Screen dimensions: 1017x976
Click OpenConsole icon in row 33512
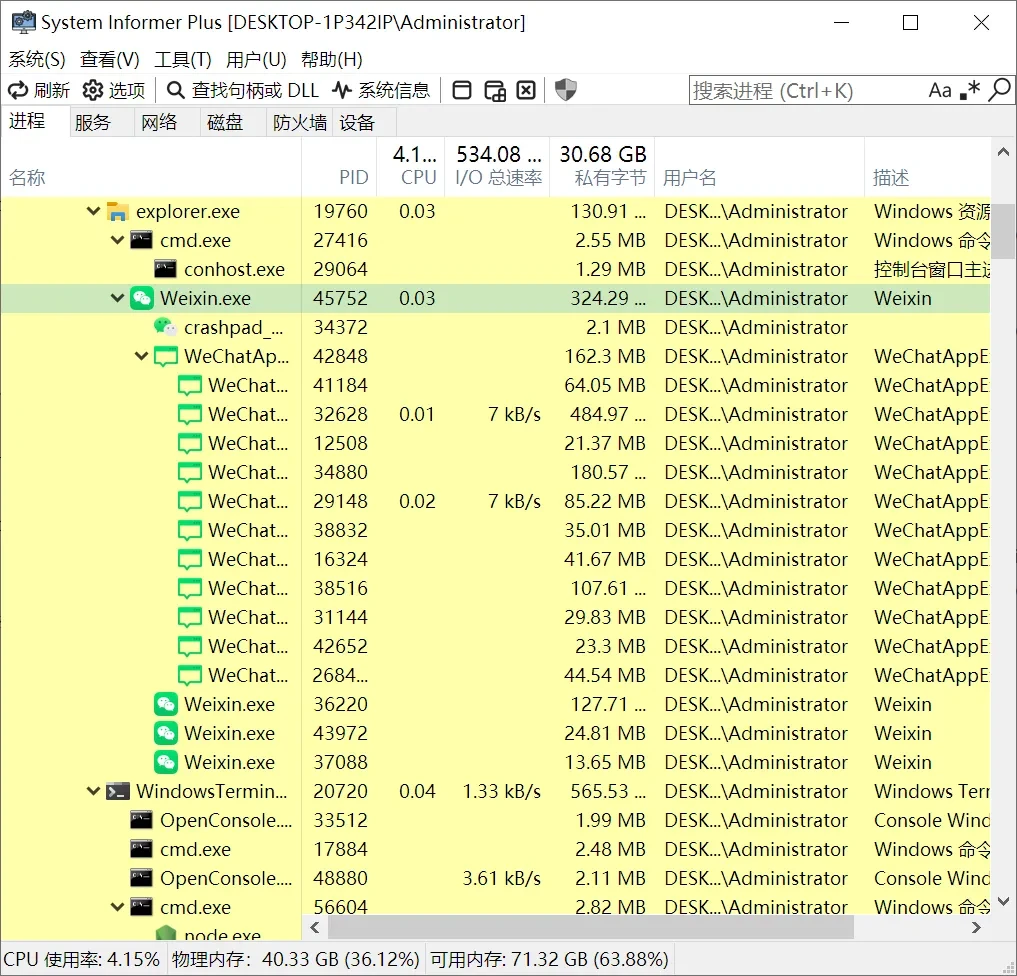click(x=141, y=820)
